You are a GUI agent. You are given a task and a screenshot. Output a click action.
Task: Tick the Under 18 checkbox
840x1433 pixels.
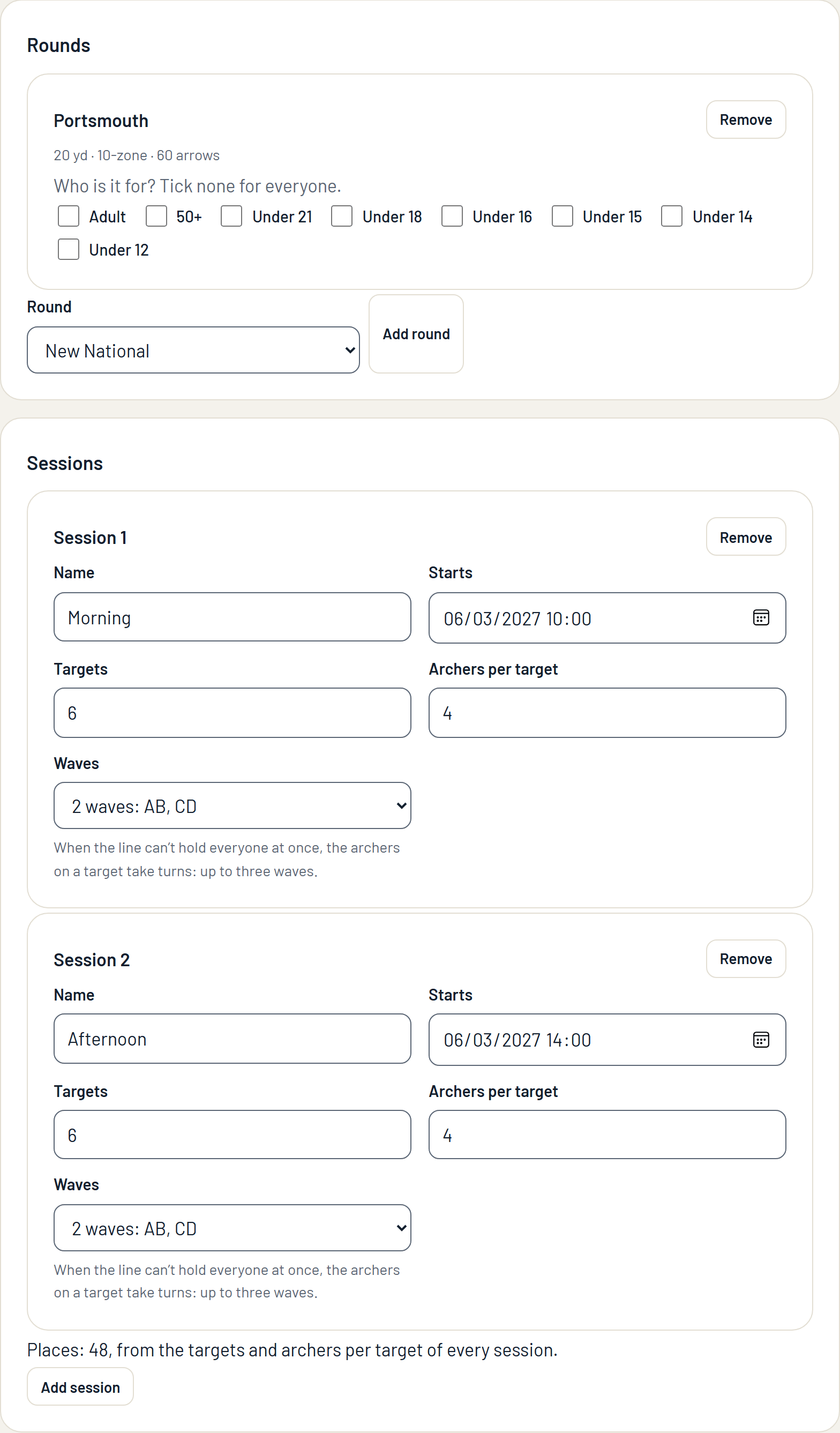(342, 216)
